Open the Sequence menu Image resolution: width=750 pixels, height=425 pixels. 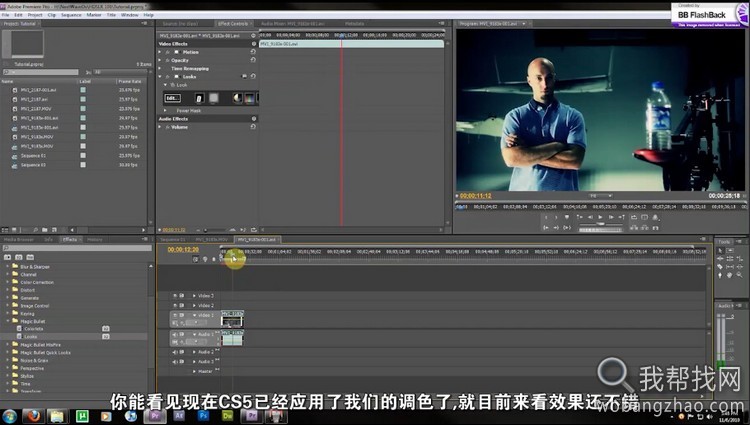[71, 15]
